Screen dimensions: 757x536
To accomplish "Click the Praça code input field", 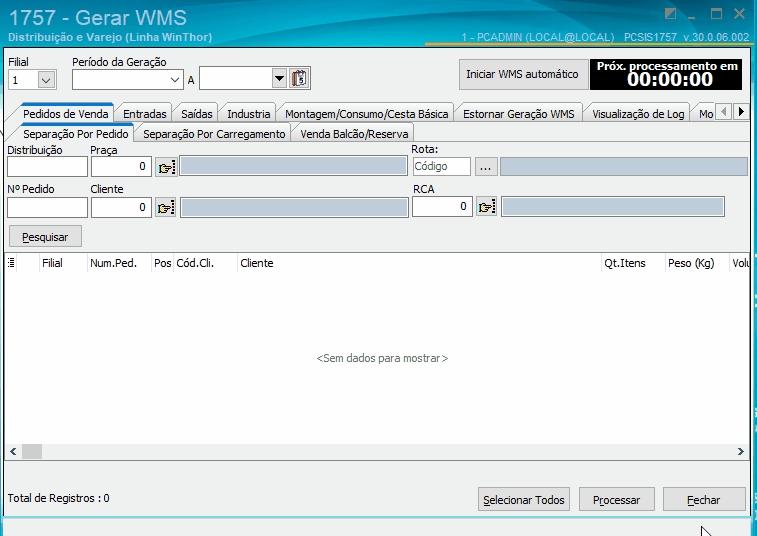I will point(122,167).
